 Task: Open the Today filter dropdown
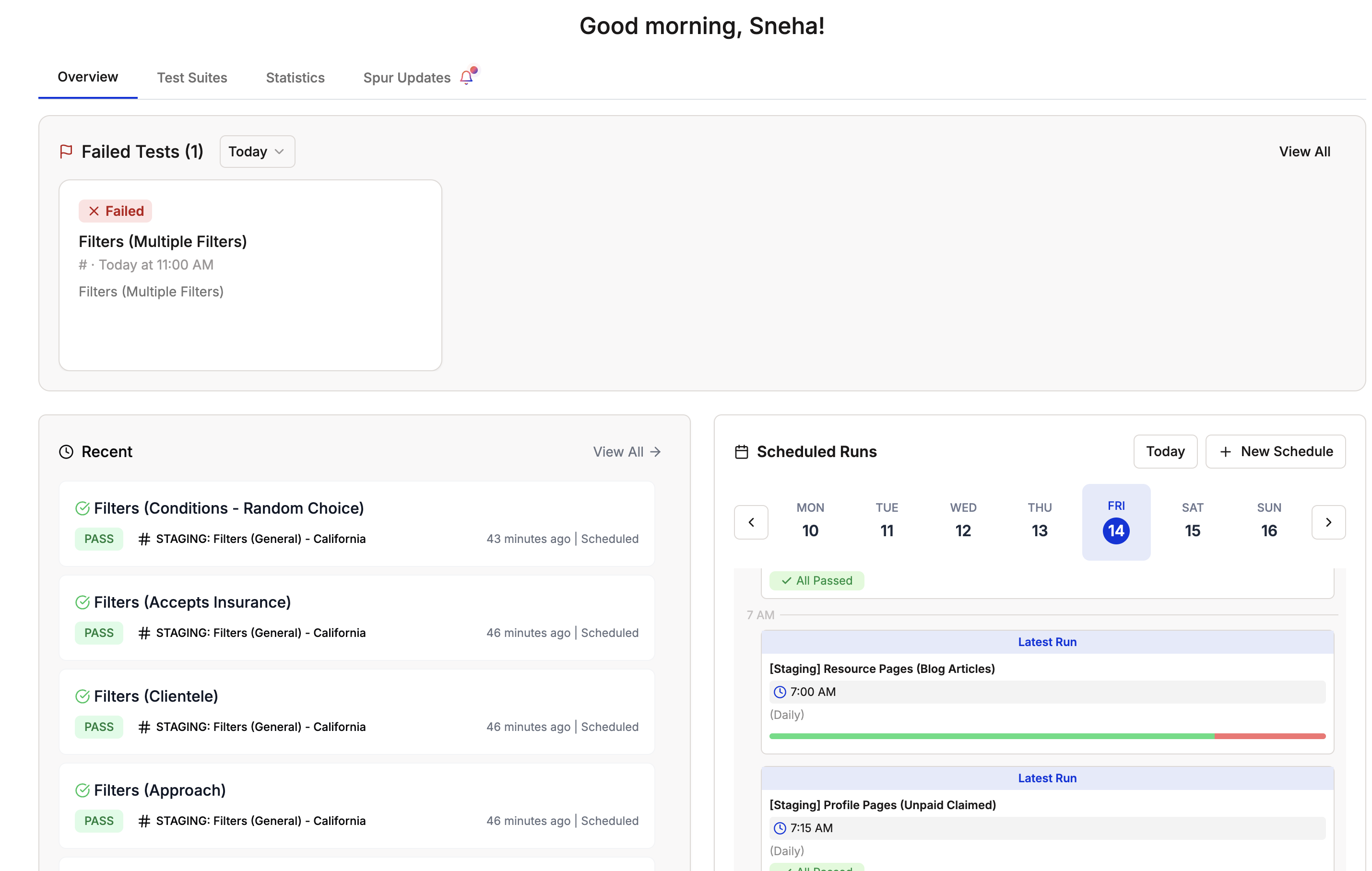coord(256,151)
